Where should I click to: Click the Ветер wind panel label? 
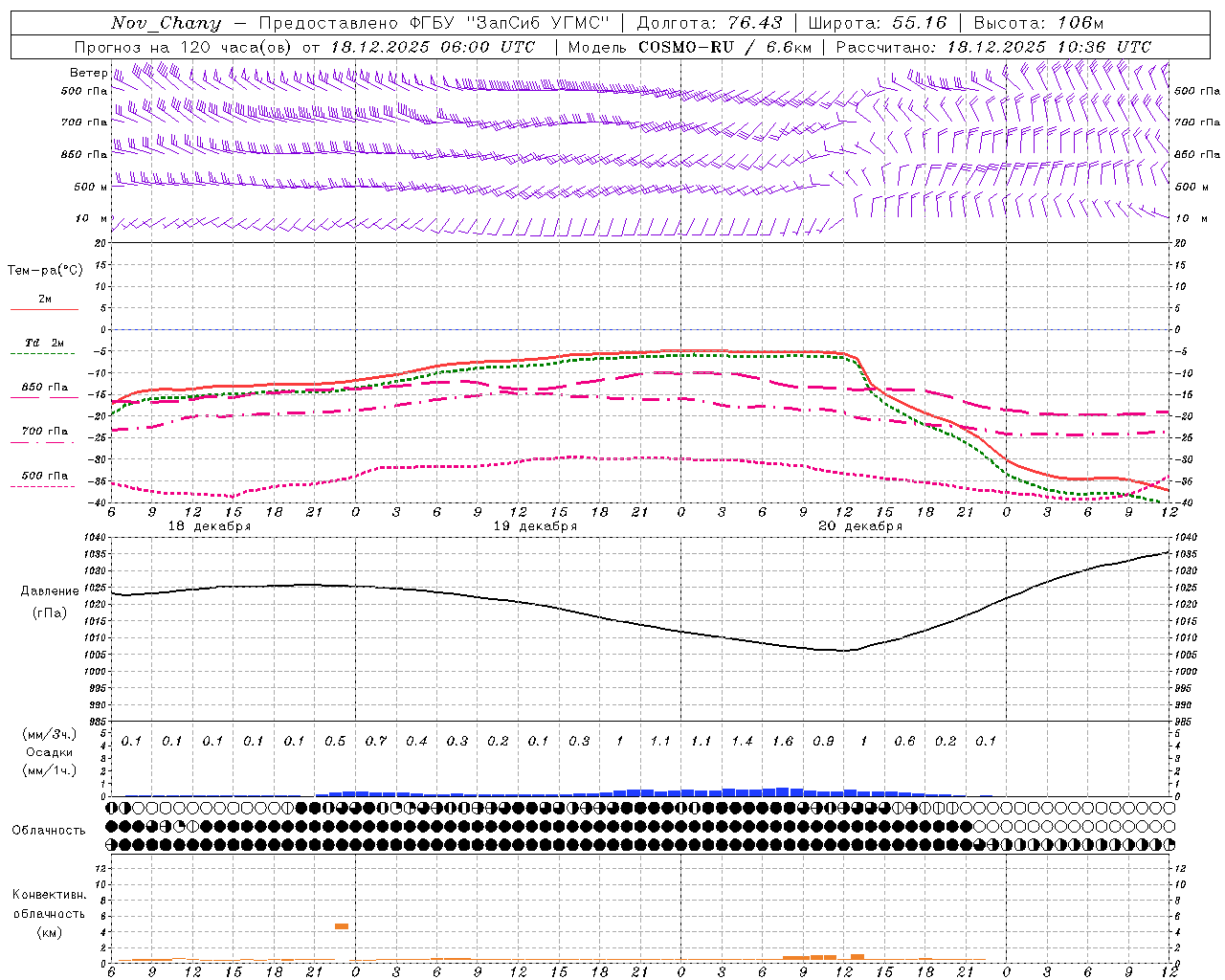click(x=88, y=73)
